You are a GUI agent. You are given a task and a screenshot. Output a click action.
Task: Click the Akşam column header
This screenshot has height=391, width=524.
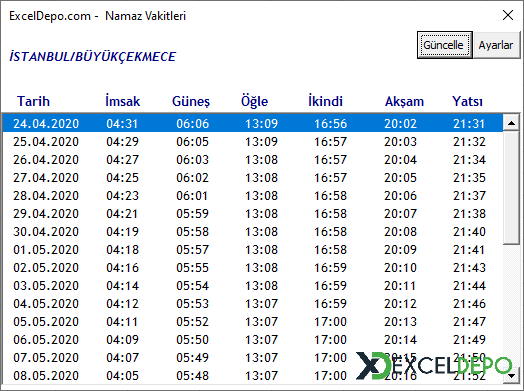tap(404, 101)
